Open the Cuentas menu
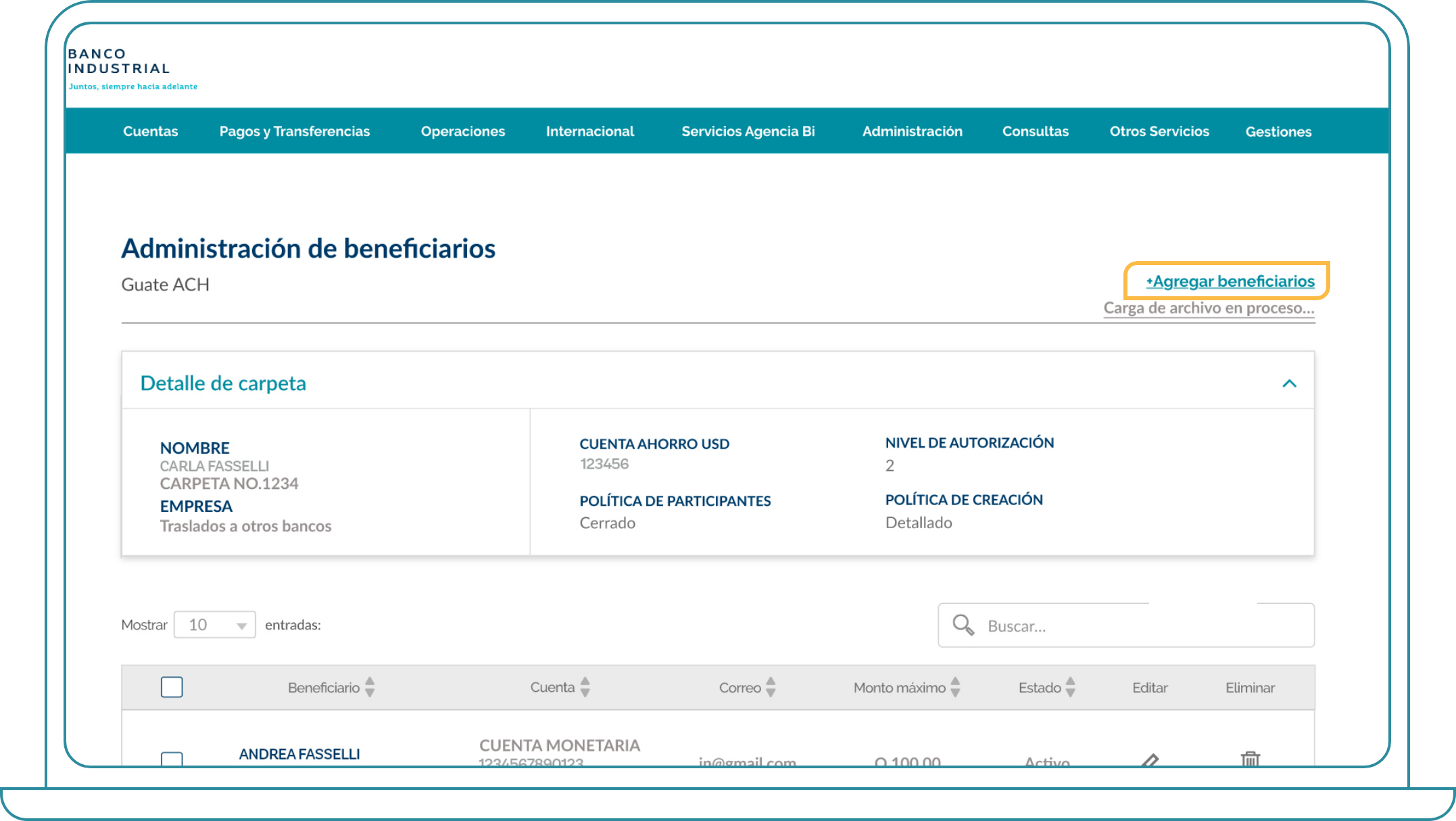The width and height of the screenshot is (1456, 821). click(150, 131)
